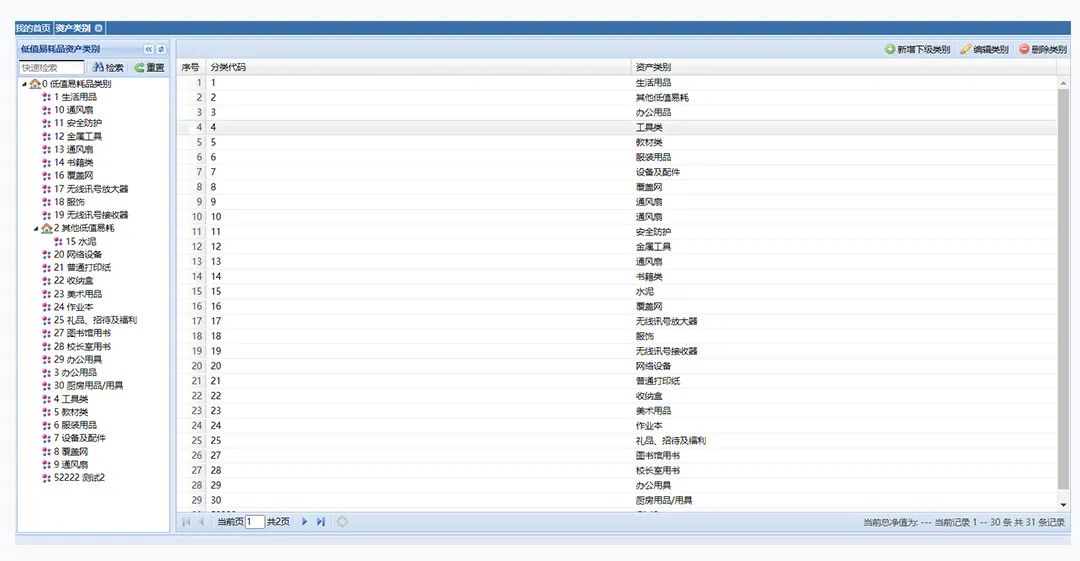
Task: Go to the next page arrow
Action: tap(304, 522)
